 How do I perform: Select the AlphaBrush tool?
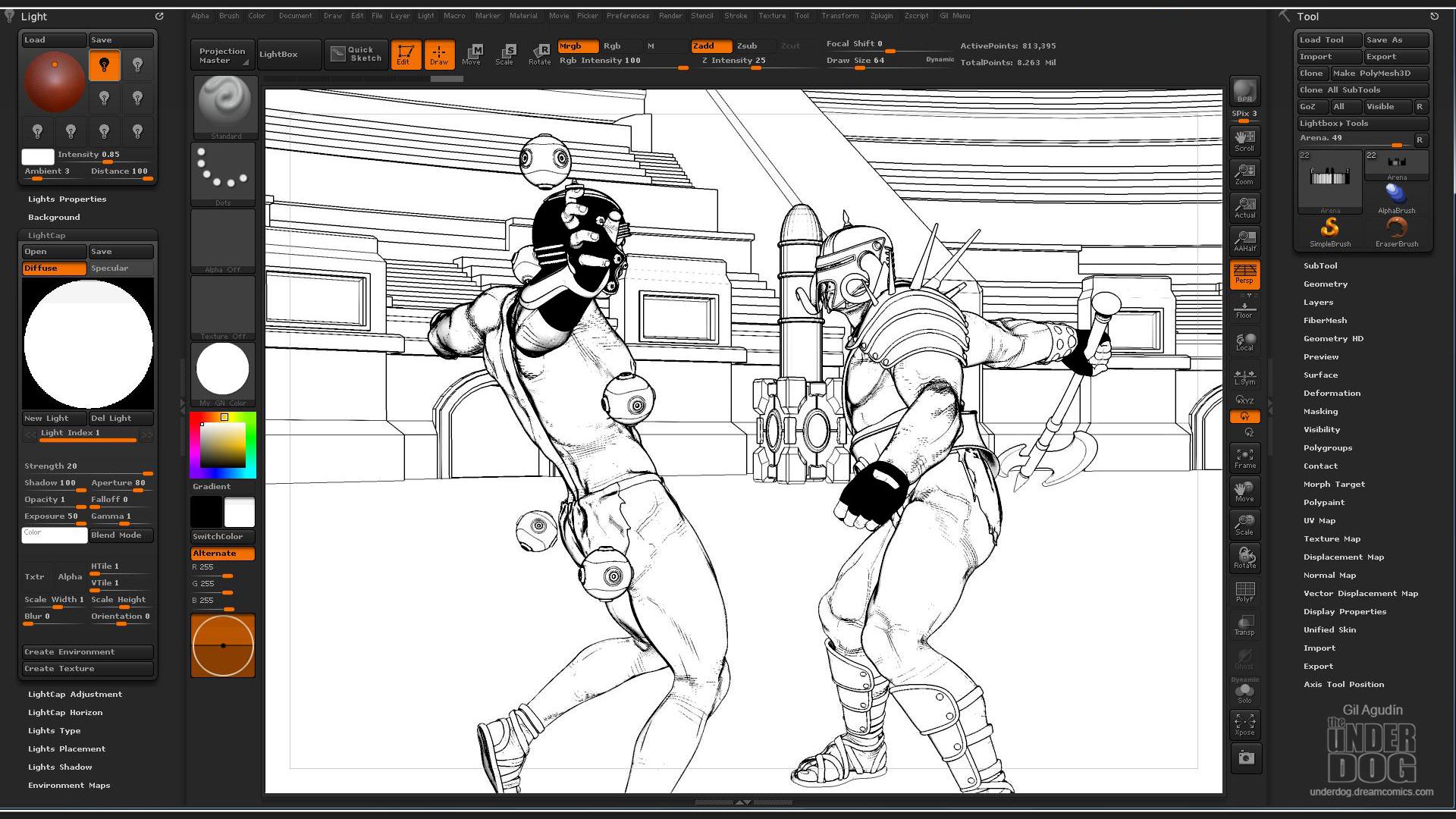[1396, 198]
